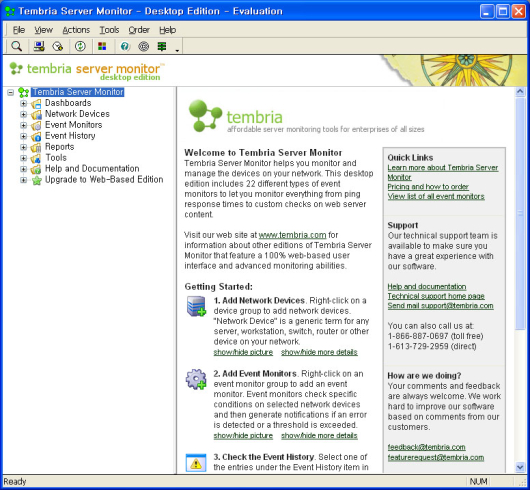Click the four colored squares dashboard icon

tap(102, 46)
